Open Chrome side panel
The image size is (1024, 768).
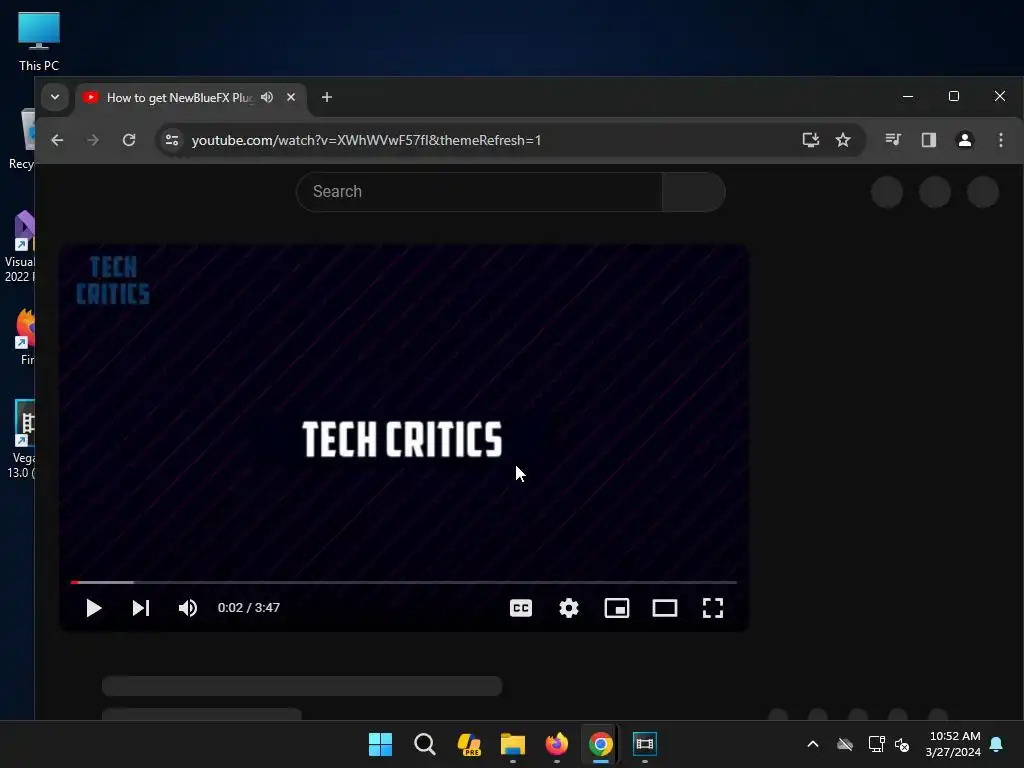coord(929,140)
